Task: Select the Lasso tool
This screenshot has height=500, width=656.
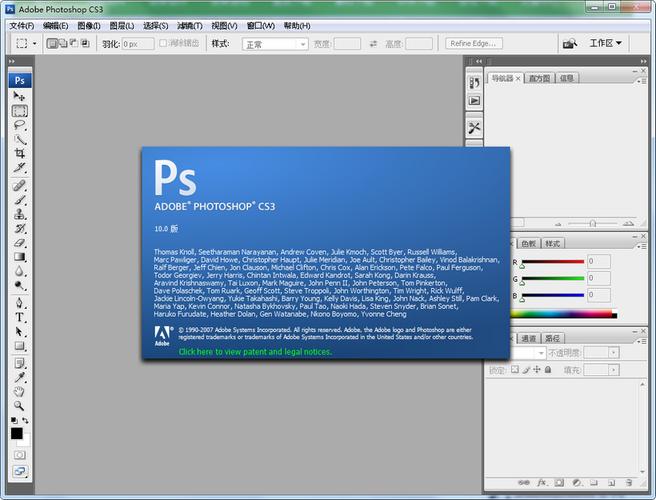Action: [19, 126]
